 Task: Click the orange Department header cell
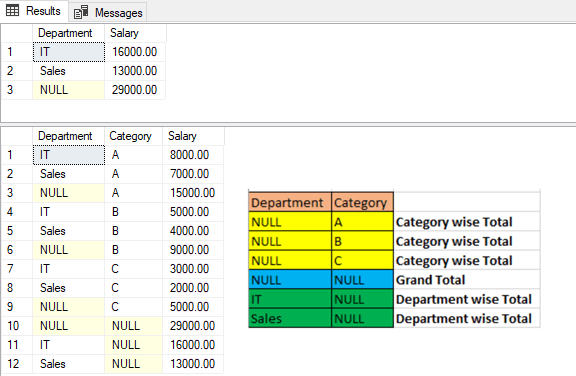[x=290, y=202]
